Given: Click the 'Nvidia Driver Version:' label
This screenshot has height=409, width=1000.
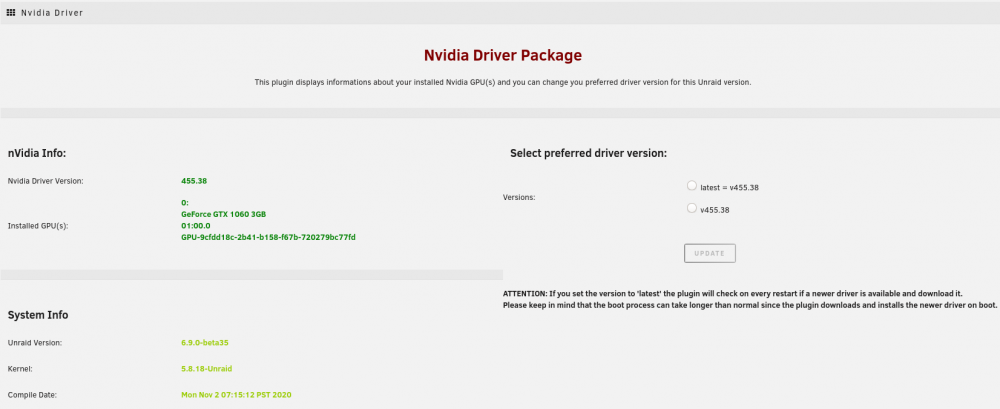Looking at the screenshot, I should (x=46, y=181).
